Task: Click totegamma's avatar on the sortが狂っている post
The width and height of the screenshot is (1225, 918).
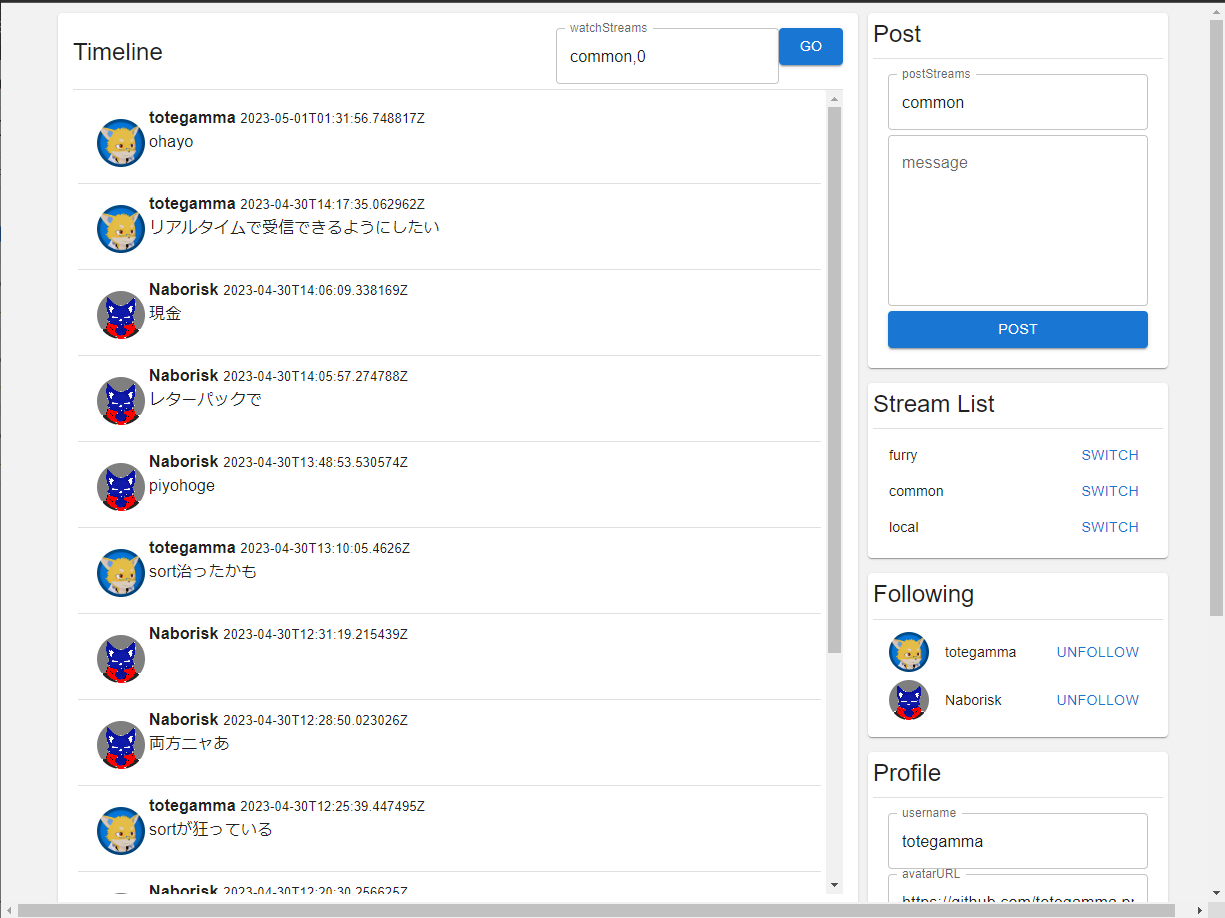Action: tap(121, 831)
